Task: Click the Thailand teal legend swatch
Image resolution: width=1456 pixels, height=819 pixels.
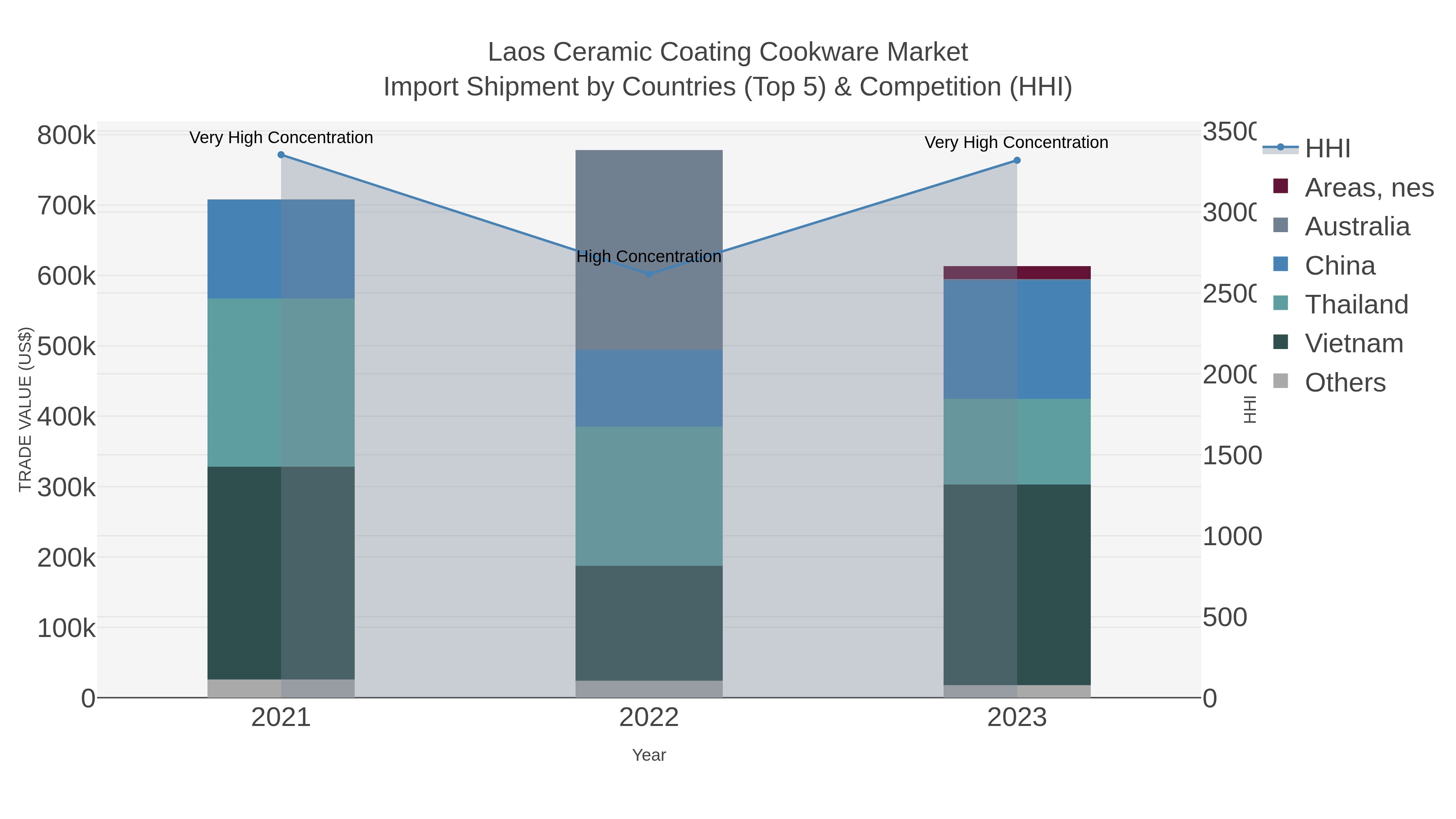Action: (1281, 303)
